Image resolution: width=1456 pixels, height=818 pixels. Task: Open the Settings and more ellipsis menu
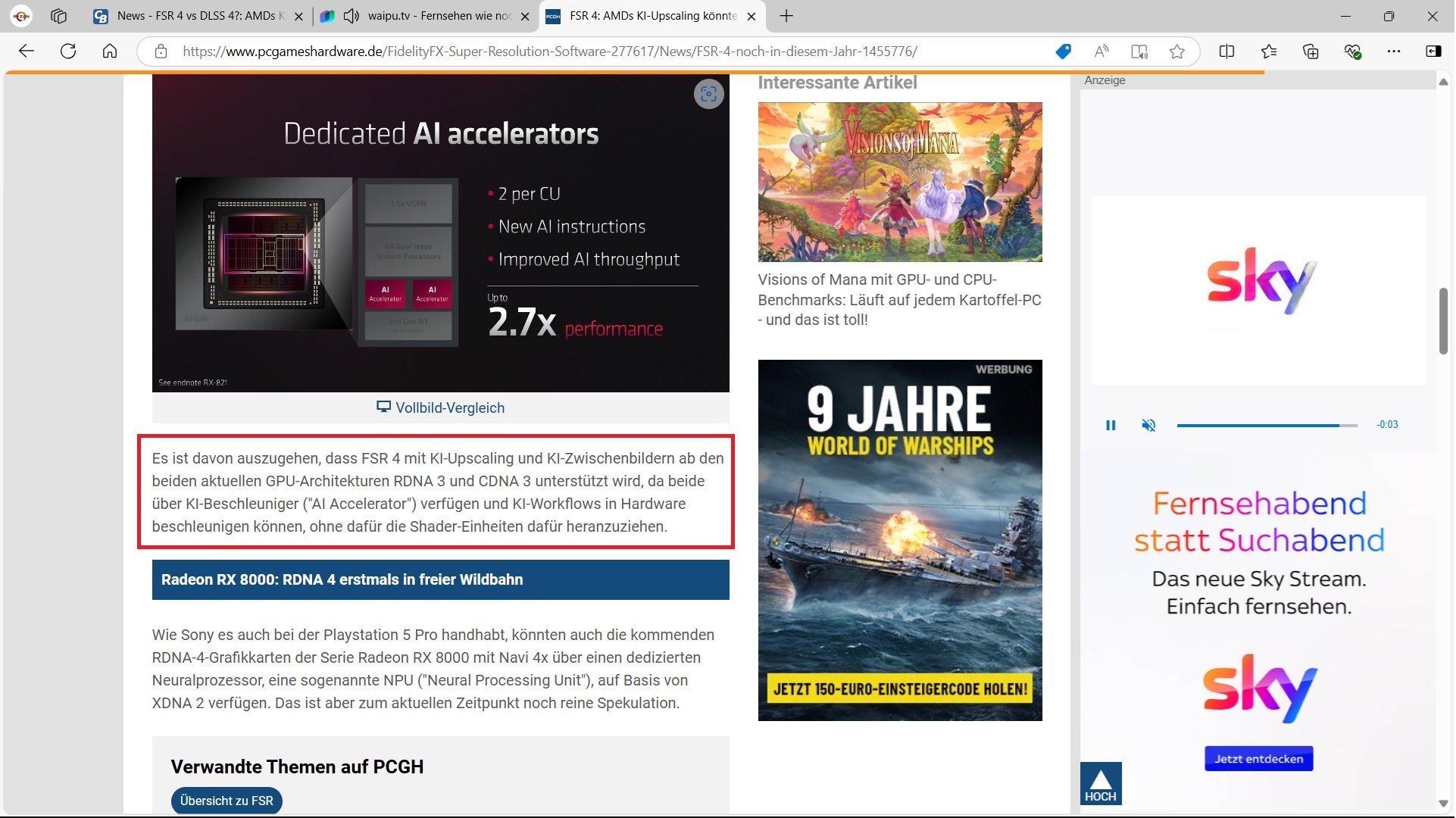1393,52
